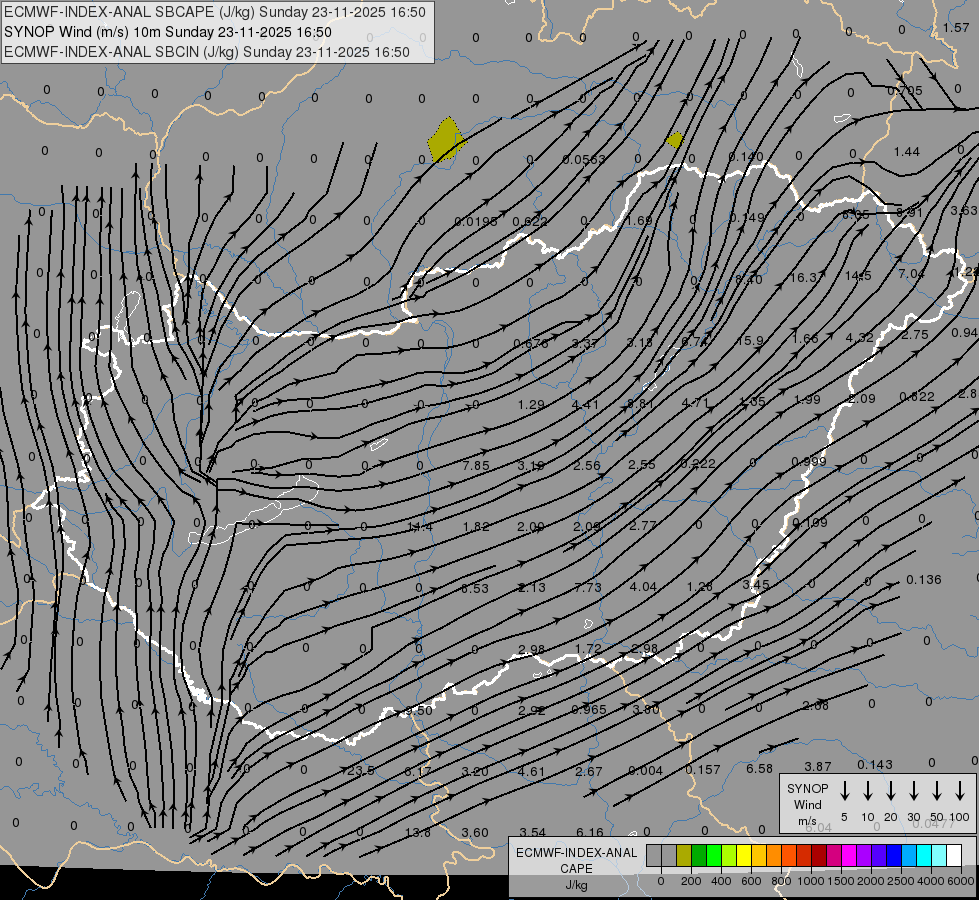979x900 pixels.
Task: Click the yellow swatch ending at 600
Action: point(744,855)
